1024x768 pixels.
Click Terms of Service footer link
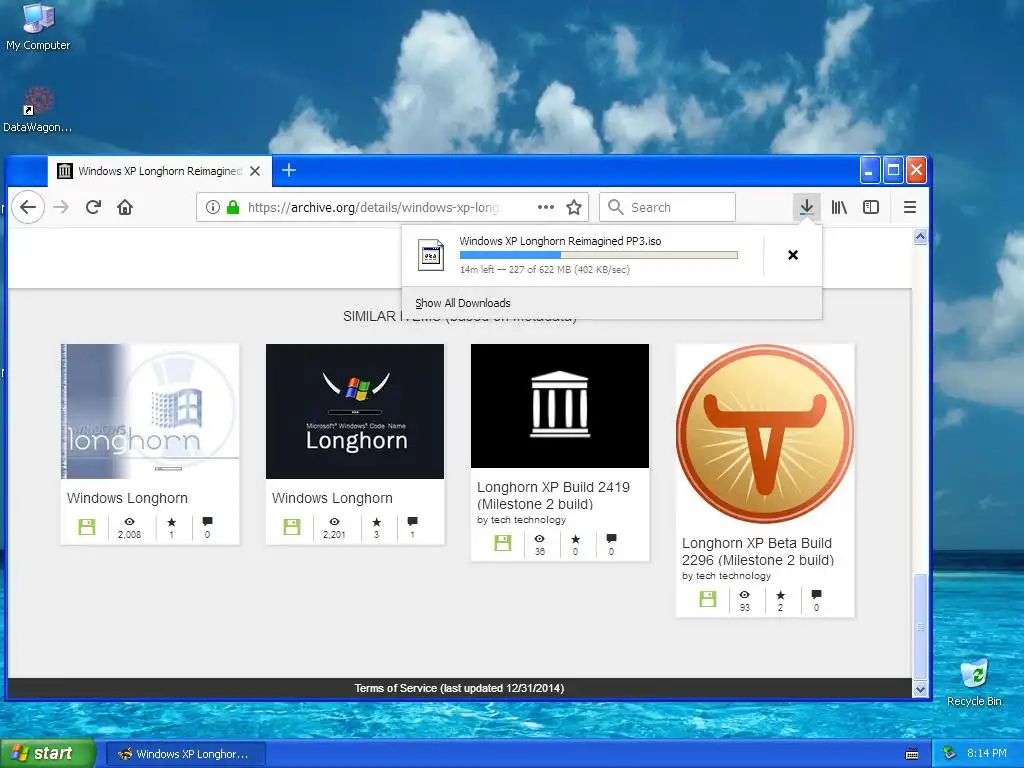click(x=459, y=688)
